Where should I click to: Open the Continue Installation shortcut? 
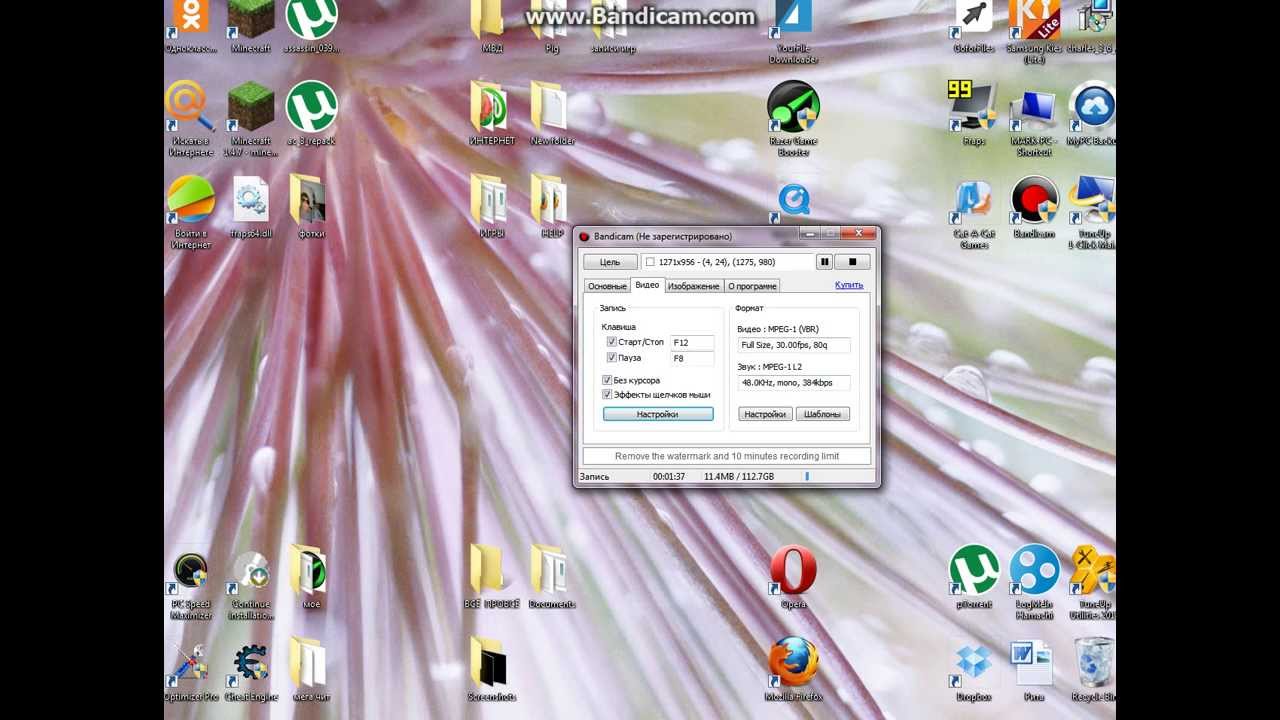click(250, 585)
